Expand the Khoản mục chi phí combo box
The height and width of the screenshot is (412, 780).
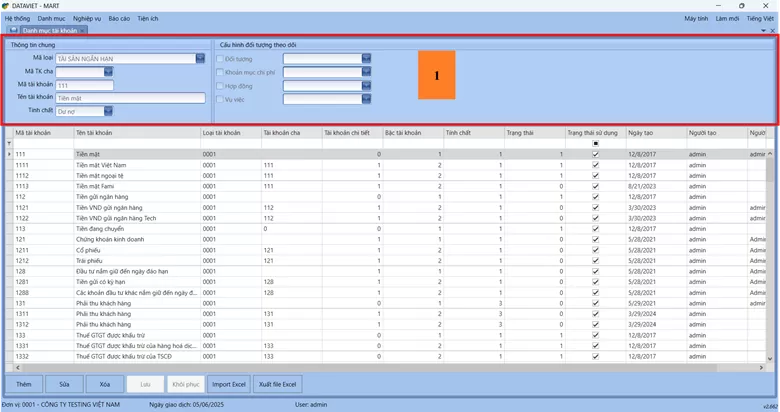coord(367,72)
